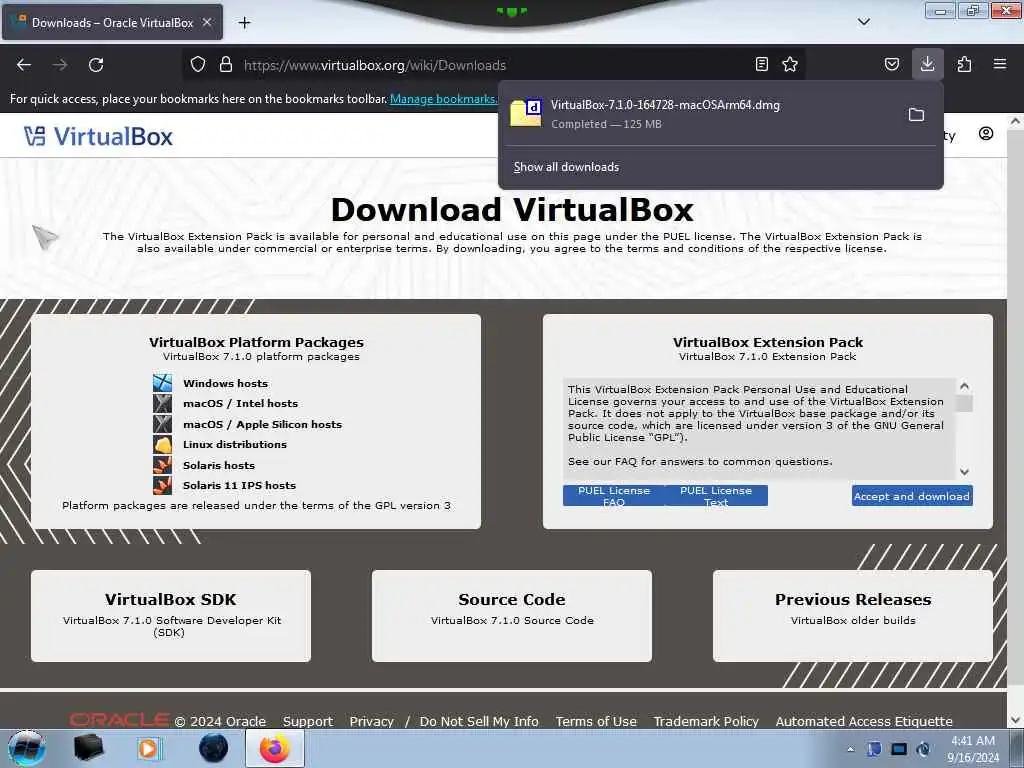Open the Source Code card
This screenshot has height=768, width=1024.
[x=512, y=616]
